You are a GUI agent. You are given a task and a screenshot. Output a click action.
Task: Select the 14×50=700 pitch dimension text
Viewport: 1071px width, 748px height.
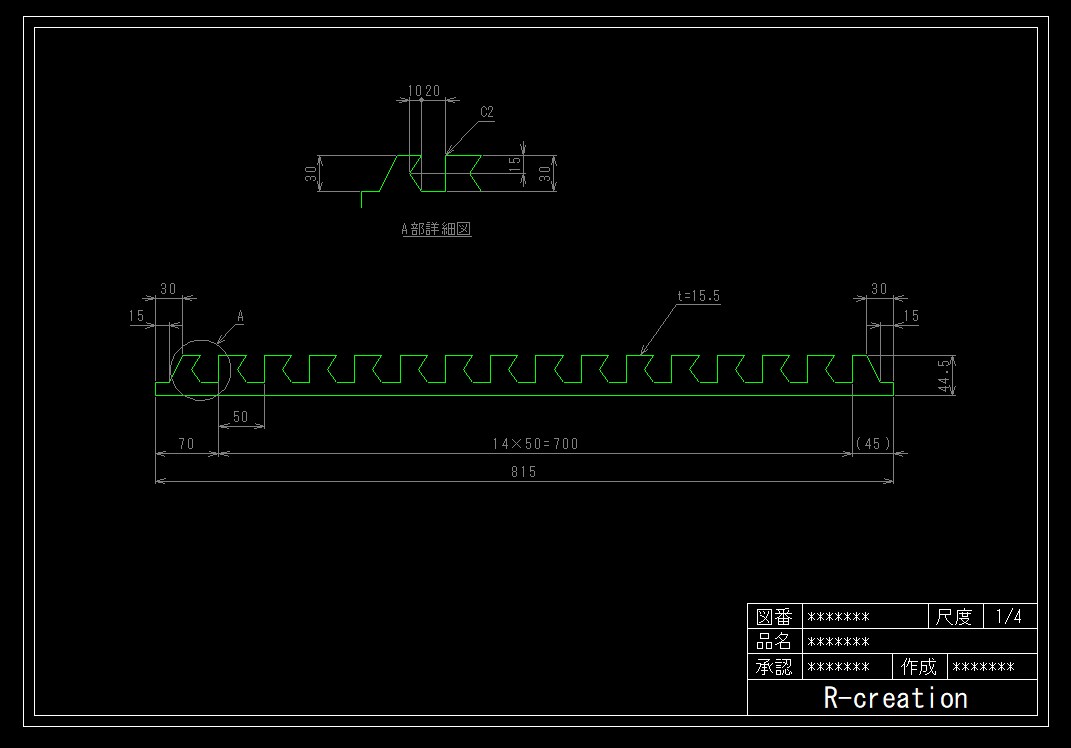(536, 444)
